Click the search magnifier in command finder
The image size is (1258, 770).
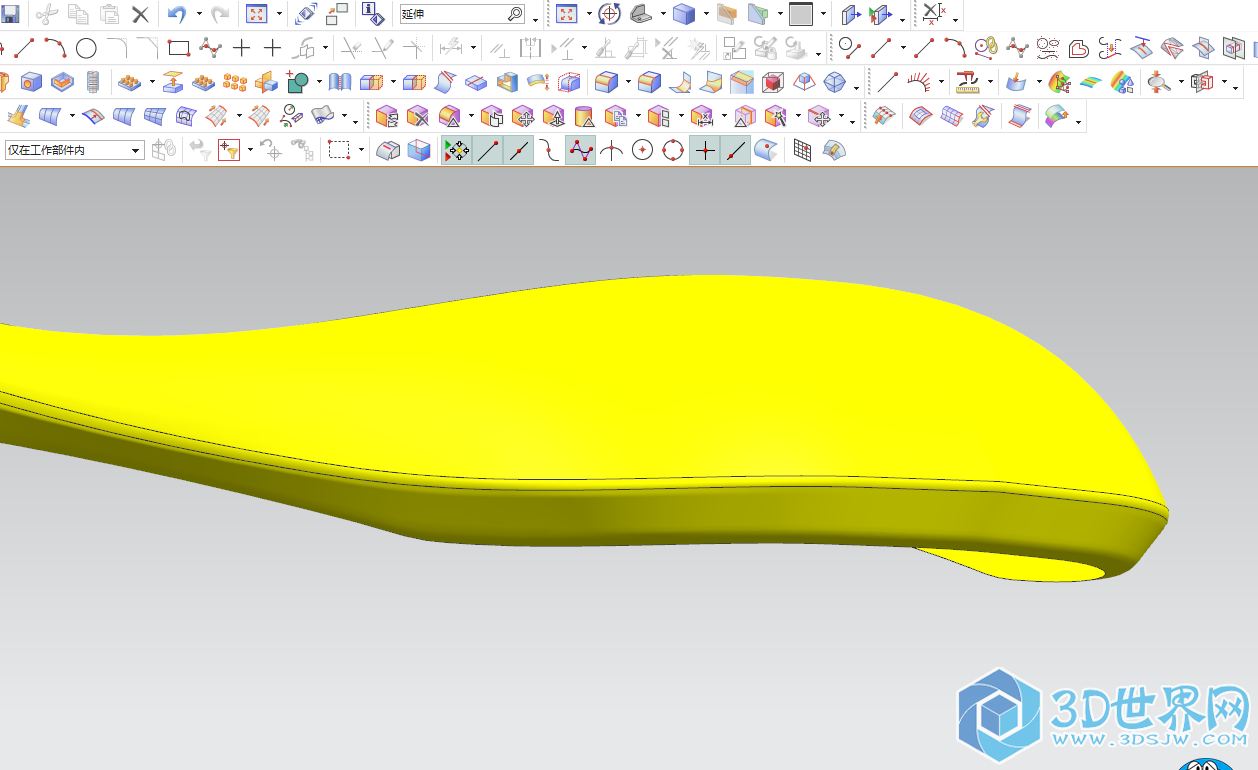515,14
